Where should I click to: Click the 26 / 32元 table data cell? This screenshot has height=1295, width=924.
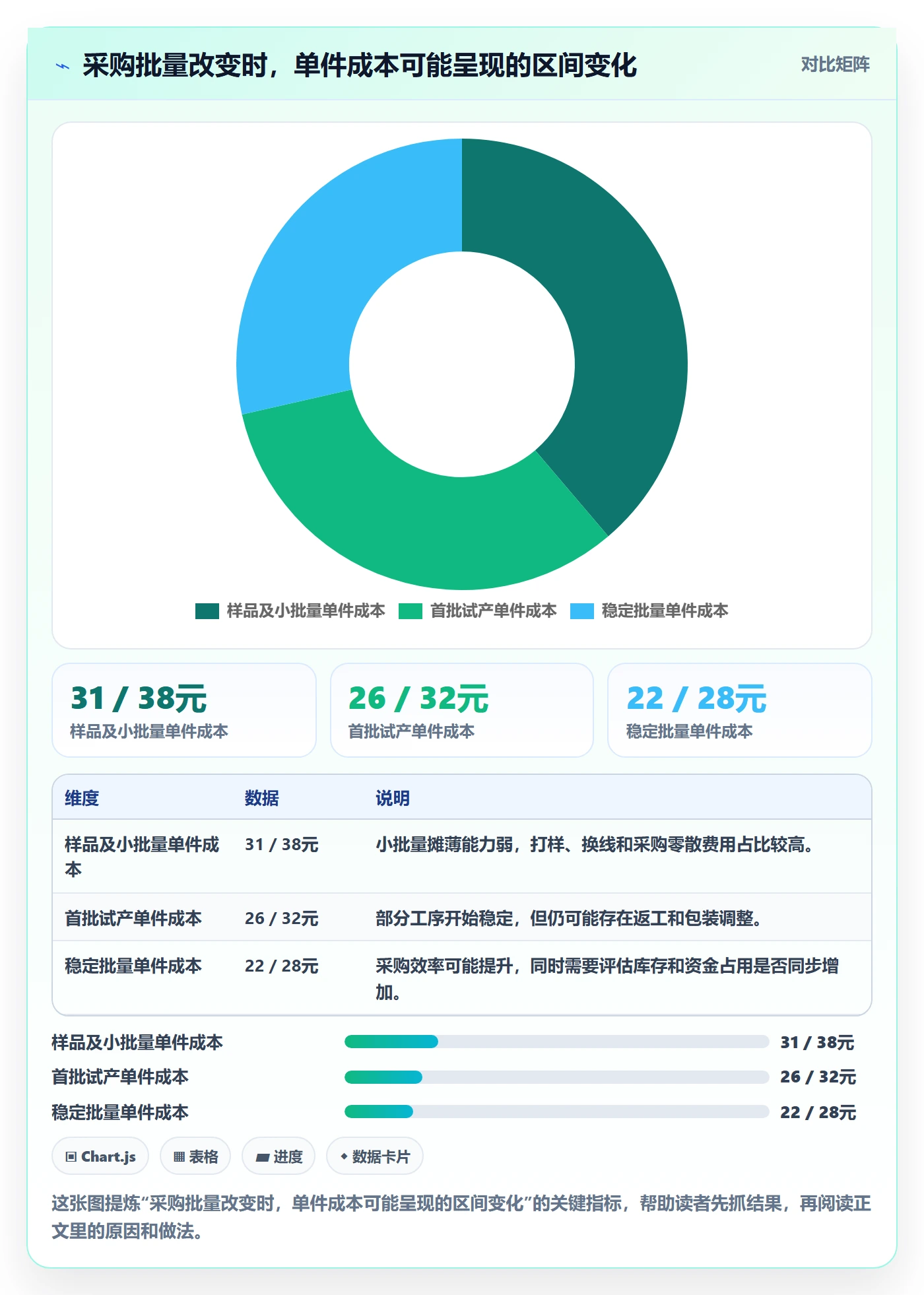[298, 917]
